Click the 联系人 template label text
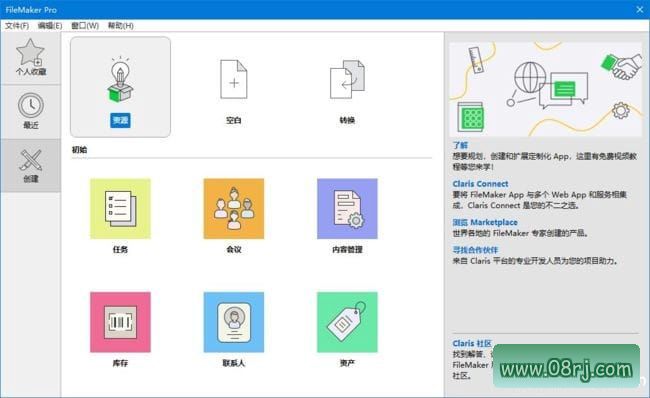650x398 pixels. point(234,363)
